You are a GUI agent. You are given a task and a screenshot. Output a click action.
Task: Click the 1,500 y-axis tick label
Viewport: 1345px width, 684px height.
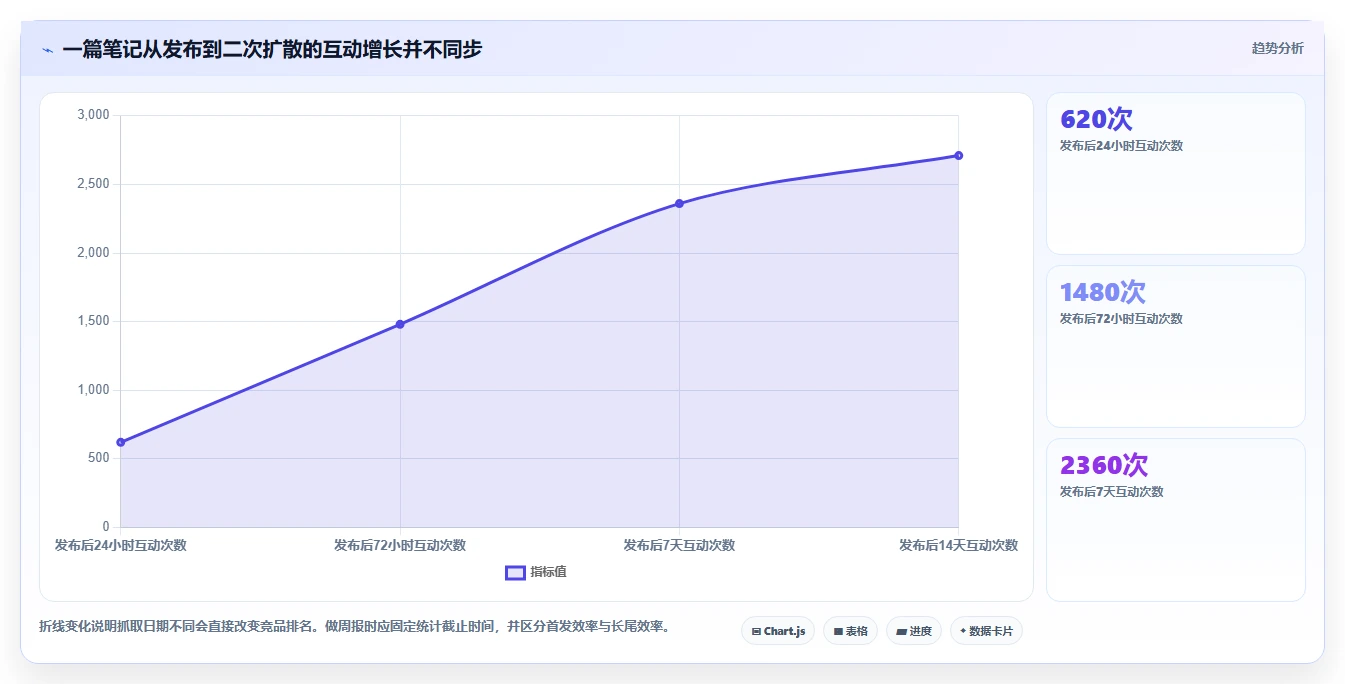tap(93, 321)
